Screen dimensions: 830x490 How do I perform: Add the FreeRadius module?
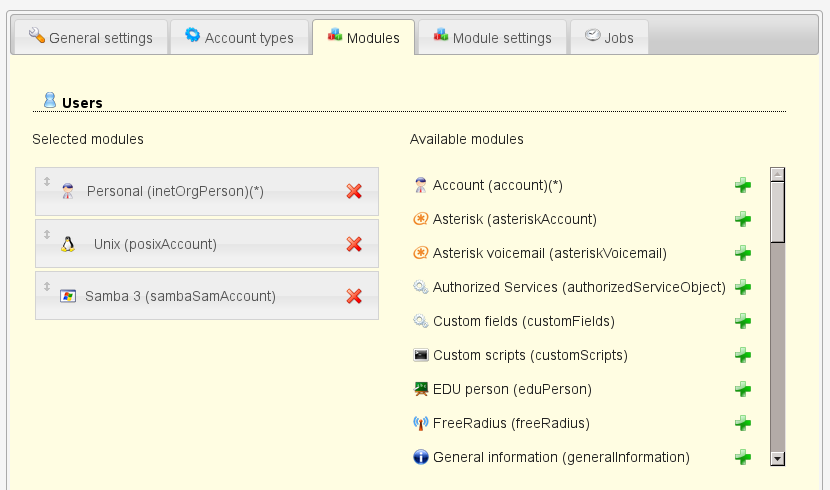(x=743, y=423)
